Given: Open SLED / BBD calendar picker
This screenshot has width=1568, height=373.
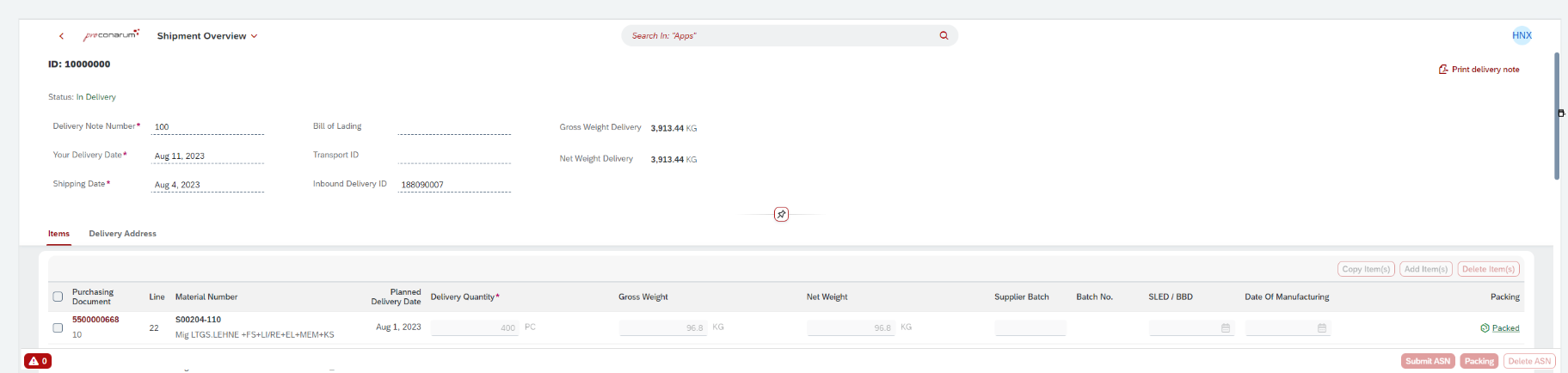Looking at the screenshot, I should coord(1226,328).
